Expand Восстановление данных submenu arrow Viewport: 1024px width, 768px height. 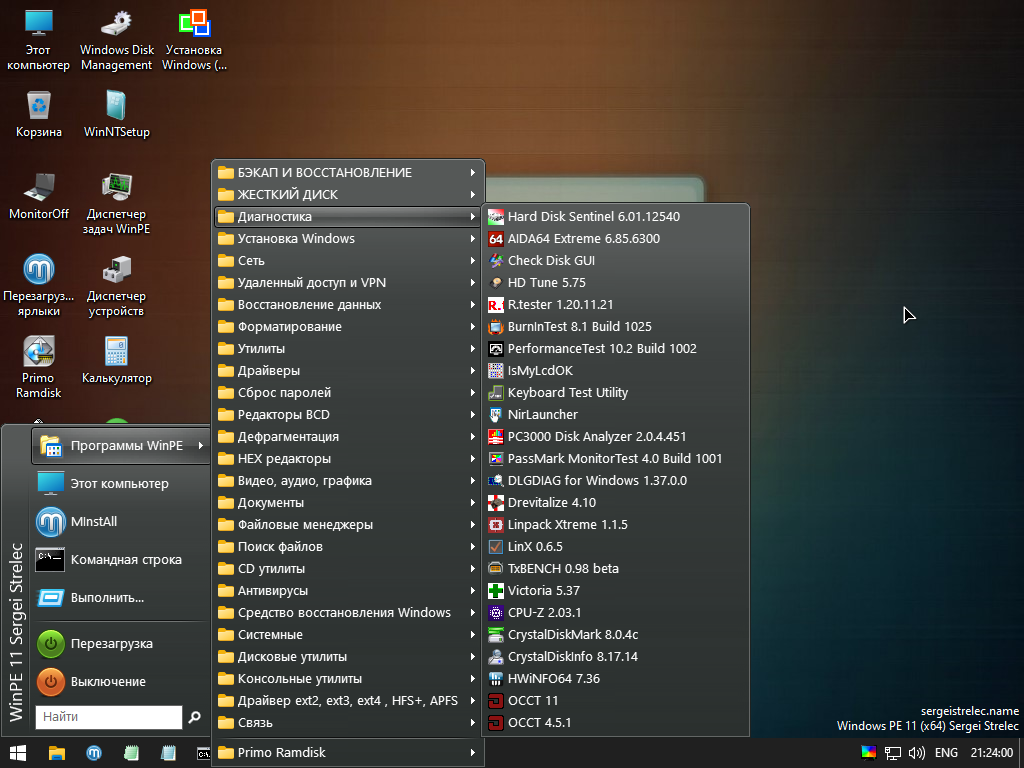(x=472, y=304)
